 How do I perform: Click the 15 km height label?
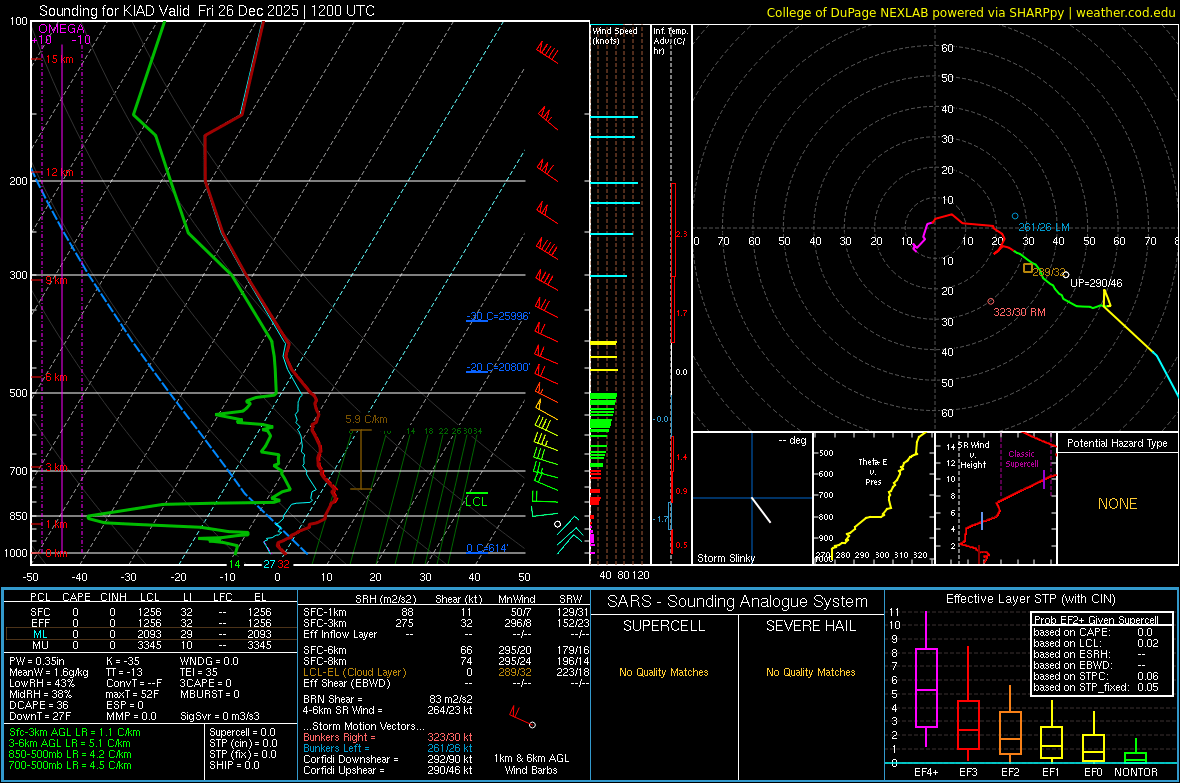pos(58,59)
